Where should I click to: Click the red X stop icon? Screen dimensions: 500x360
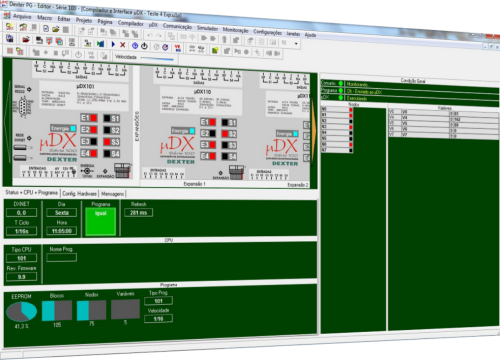click(123, 45)
